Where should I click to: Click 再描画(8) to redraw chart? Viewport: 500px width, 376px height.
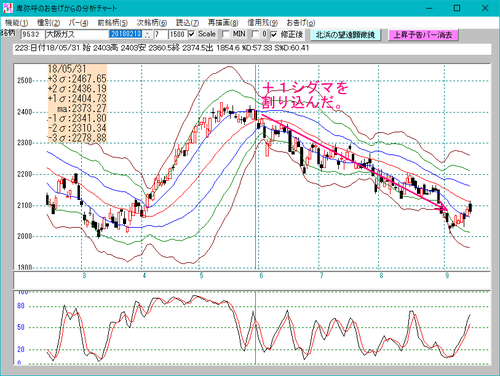[x=223, y=23]
